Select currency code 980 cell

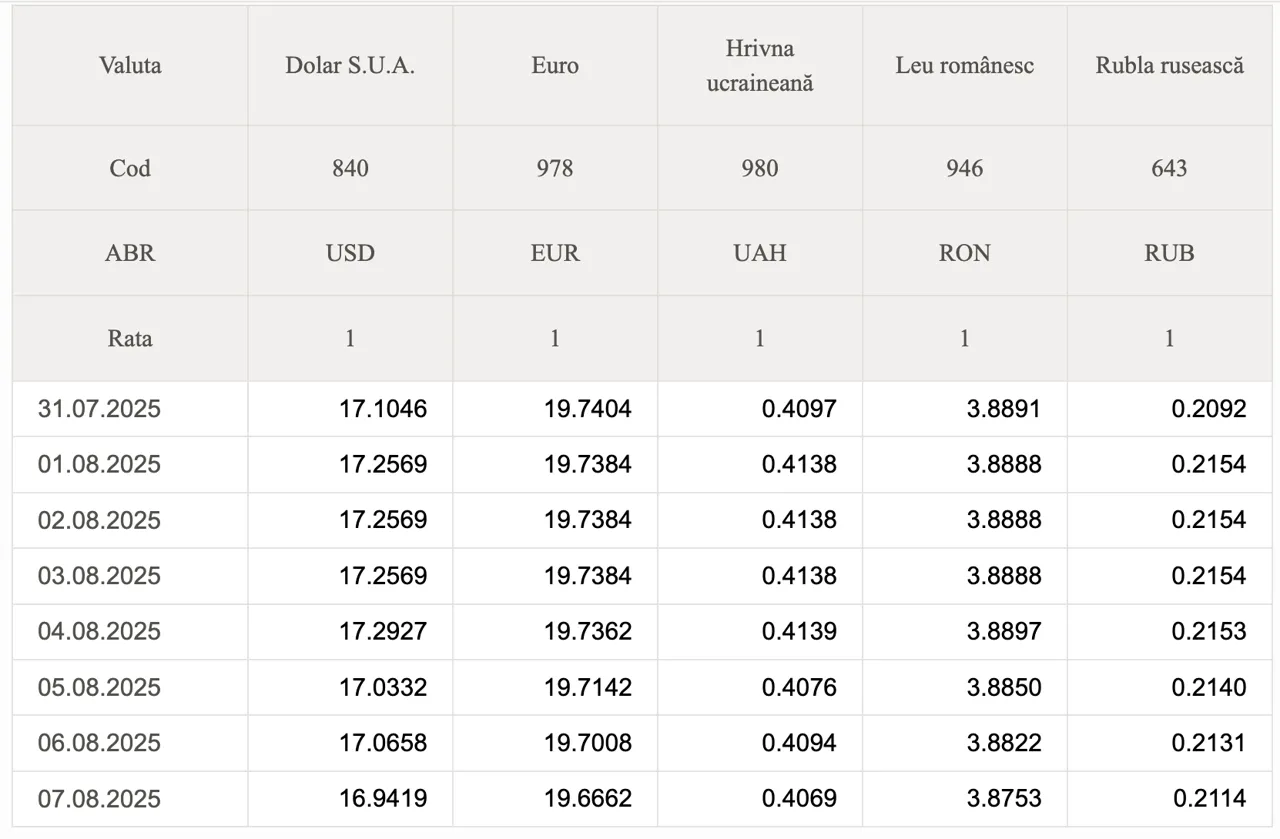760,168
